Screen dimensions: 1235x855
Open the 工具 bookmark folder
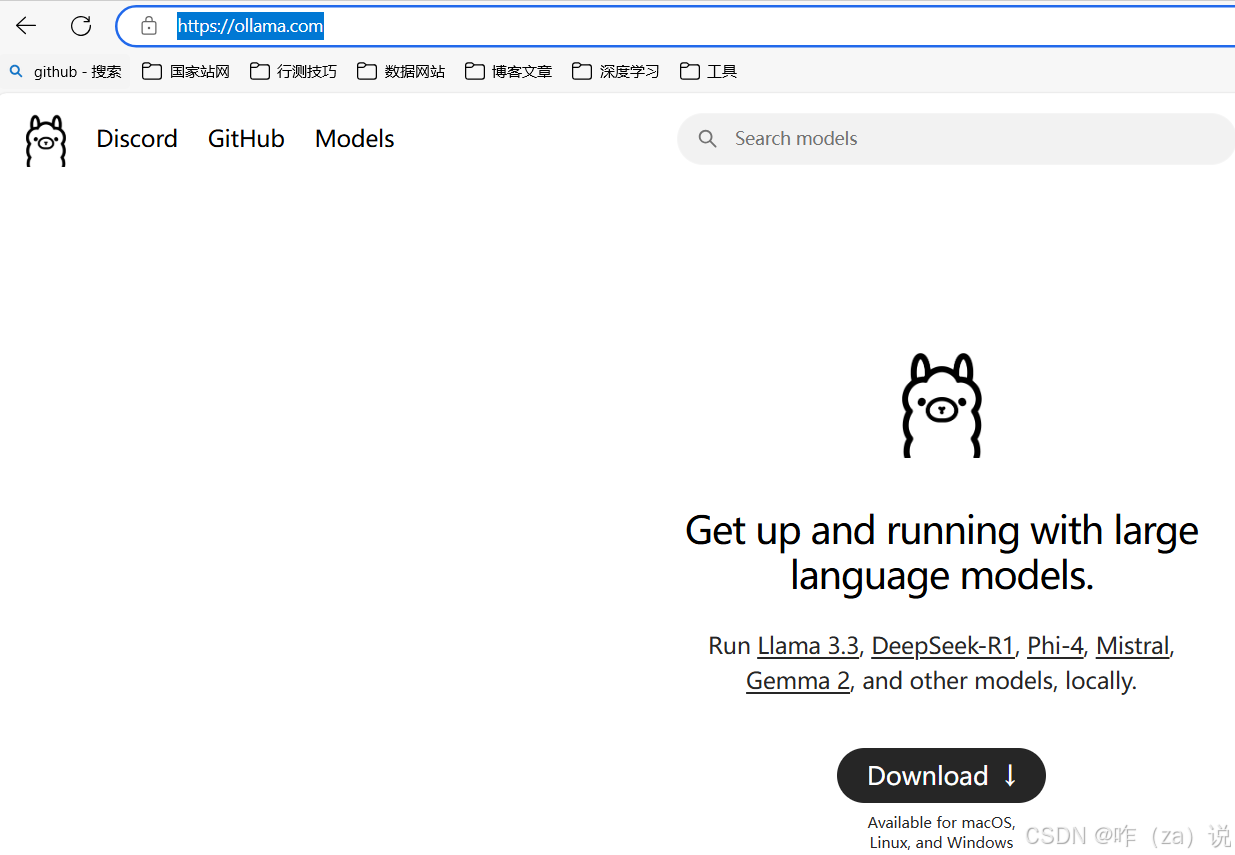point(708,71)
